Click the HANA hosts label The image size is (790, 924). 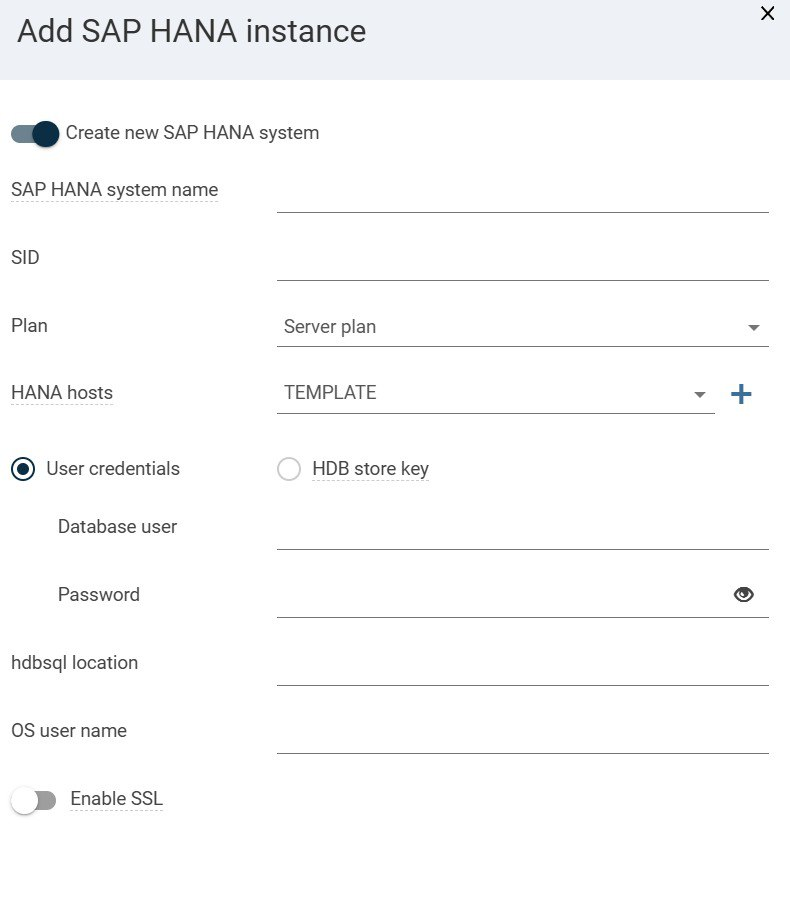tap(62, 392)
